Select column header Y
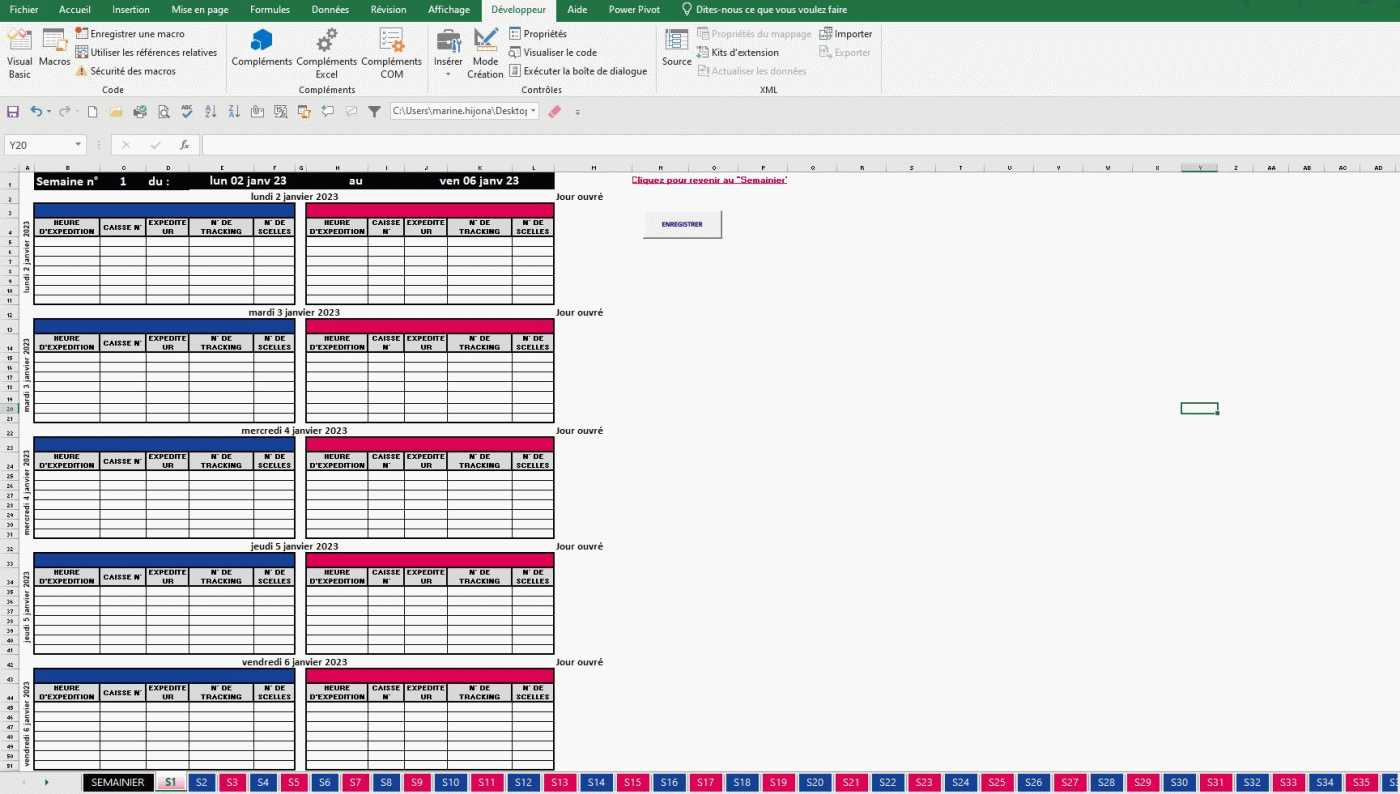This screenshot has width=1400, height=794. pos(1199,167)
